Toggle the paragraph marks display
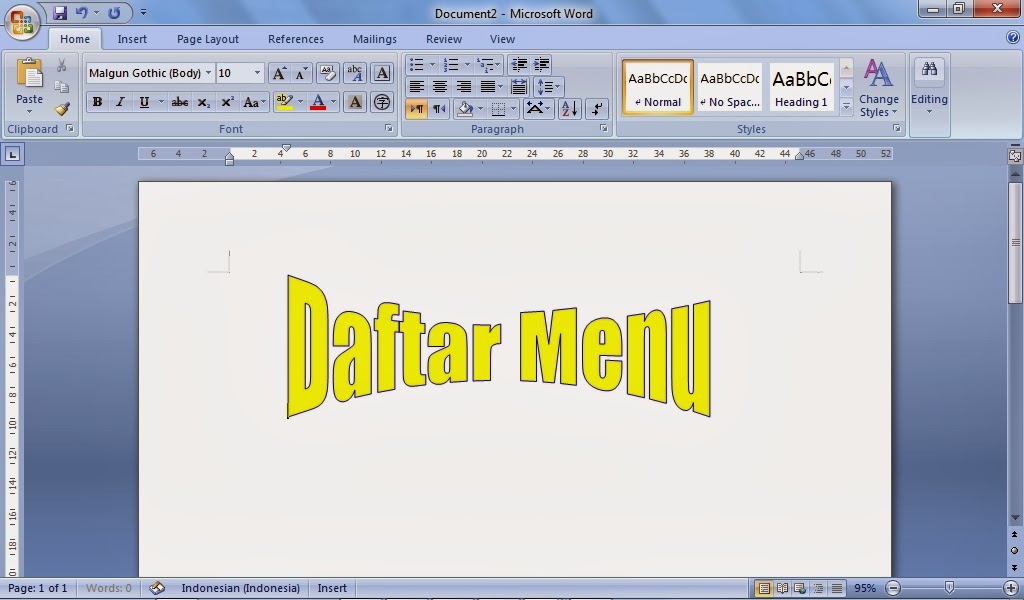This screenshot has height=600, width=1024. 416,109
